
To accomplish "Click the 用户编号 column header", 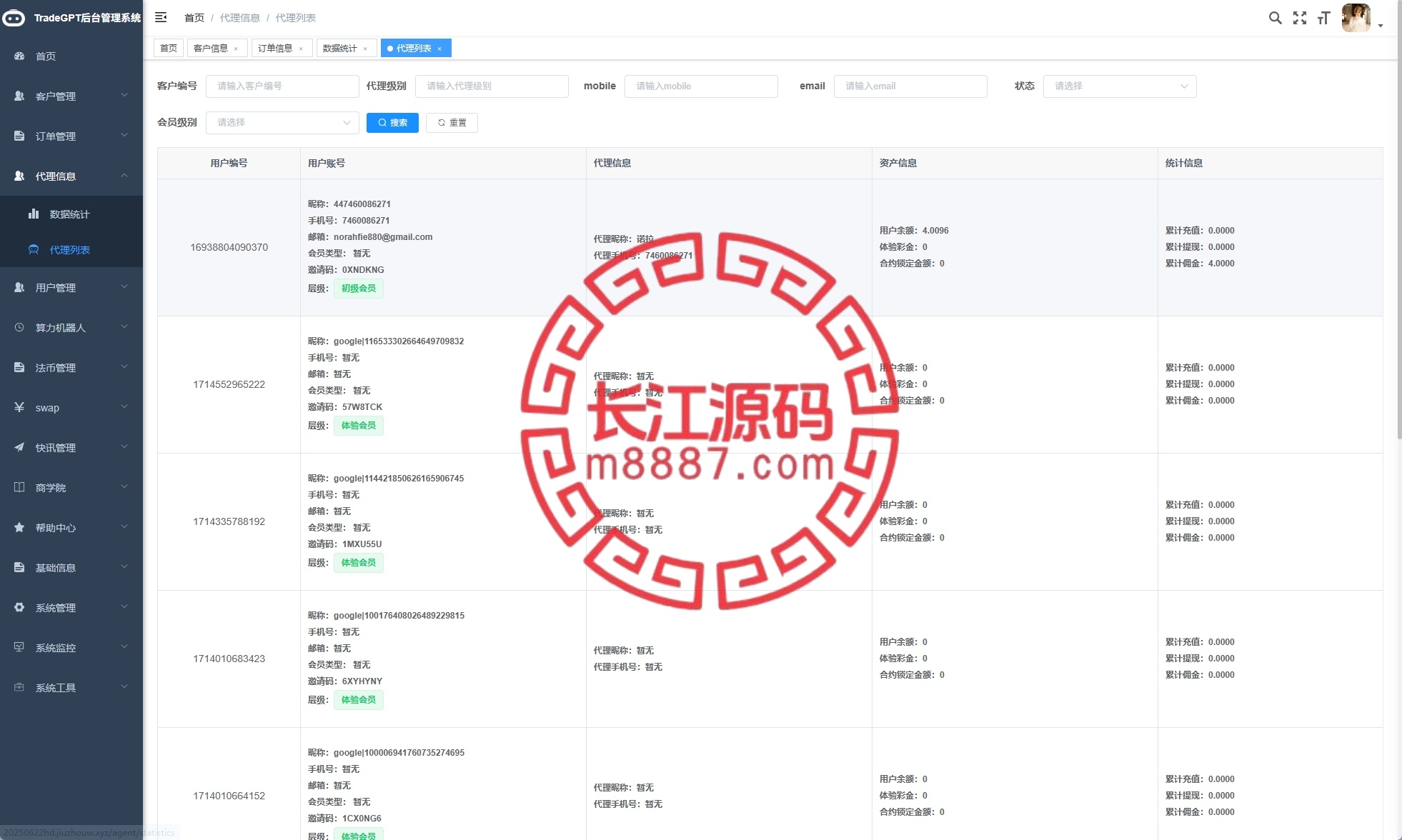I will point(229,163).
